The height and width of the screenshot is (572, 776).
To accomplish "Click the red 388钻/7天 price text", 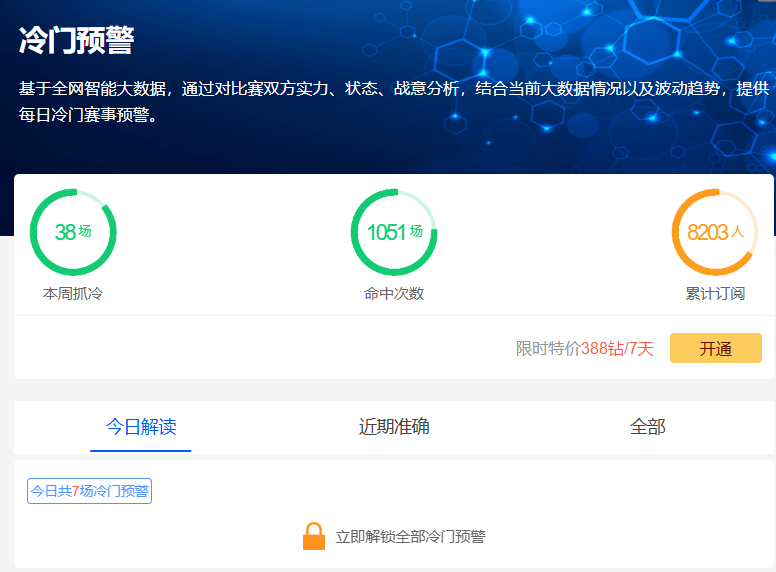I will click(x=617, y=349).
